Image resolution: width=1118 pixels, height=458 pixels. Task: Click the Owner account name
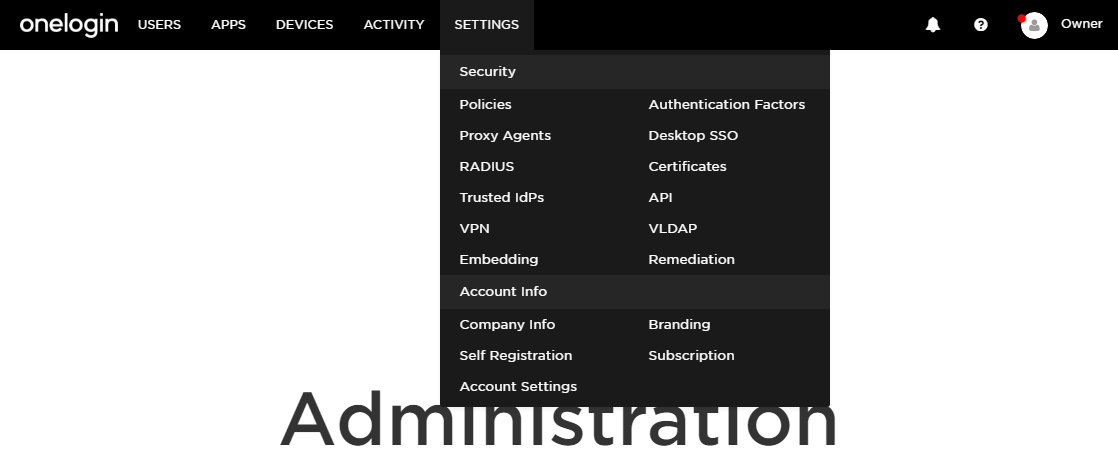tap(1082, 24)
